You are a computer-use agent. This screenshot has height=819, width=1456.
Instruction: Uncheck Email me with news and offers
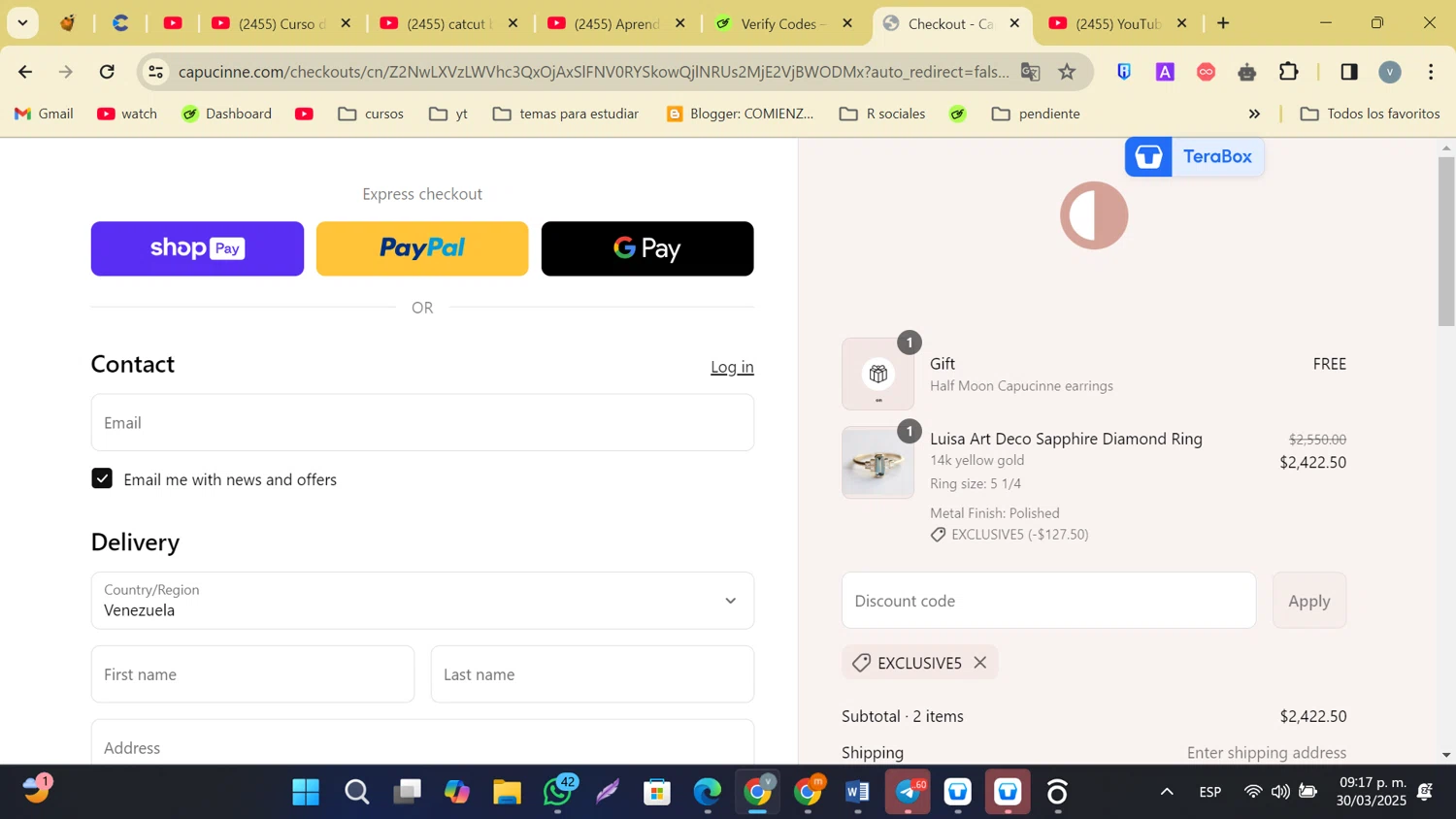(x=102, y=478)
